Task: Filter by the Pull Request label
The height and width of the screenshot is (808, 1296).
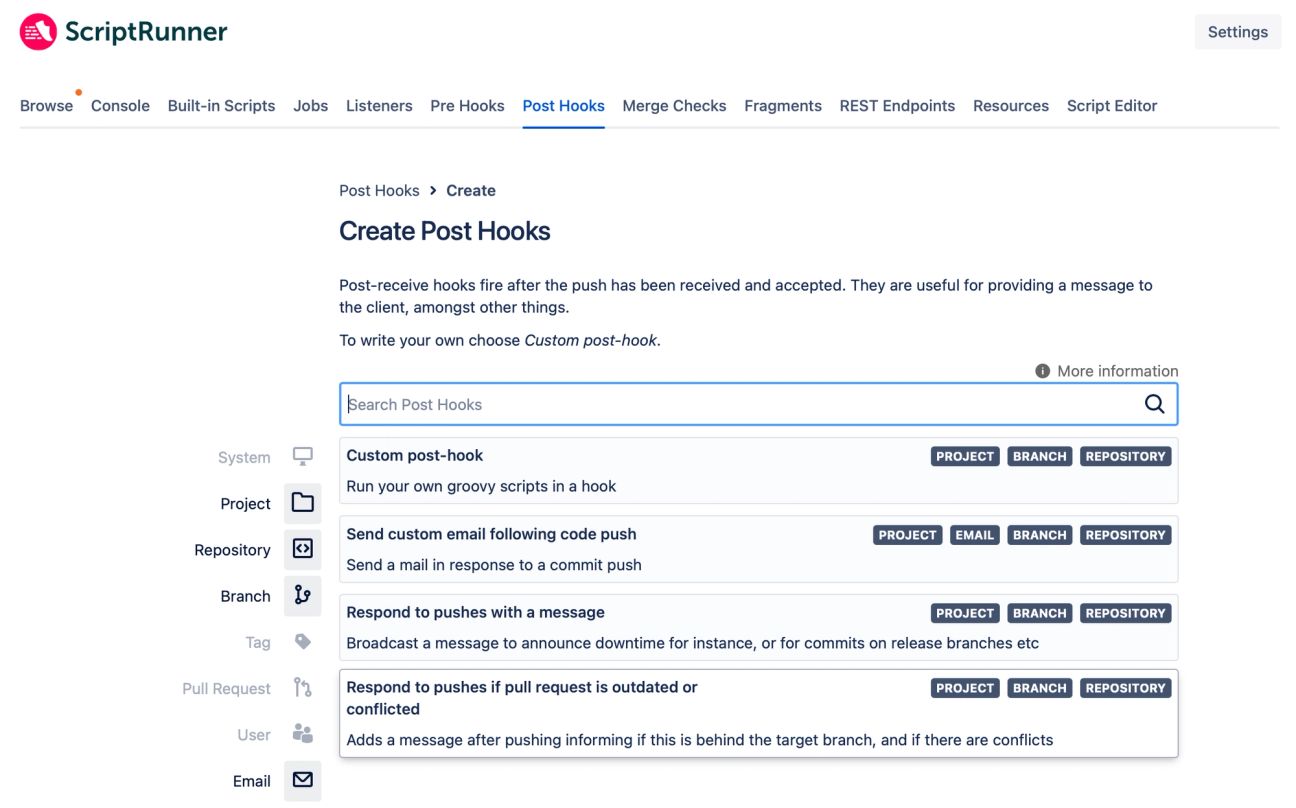Action: click(226, 688)
